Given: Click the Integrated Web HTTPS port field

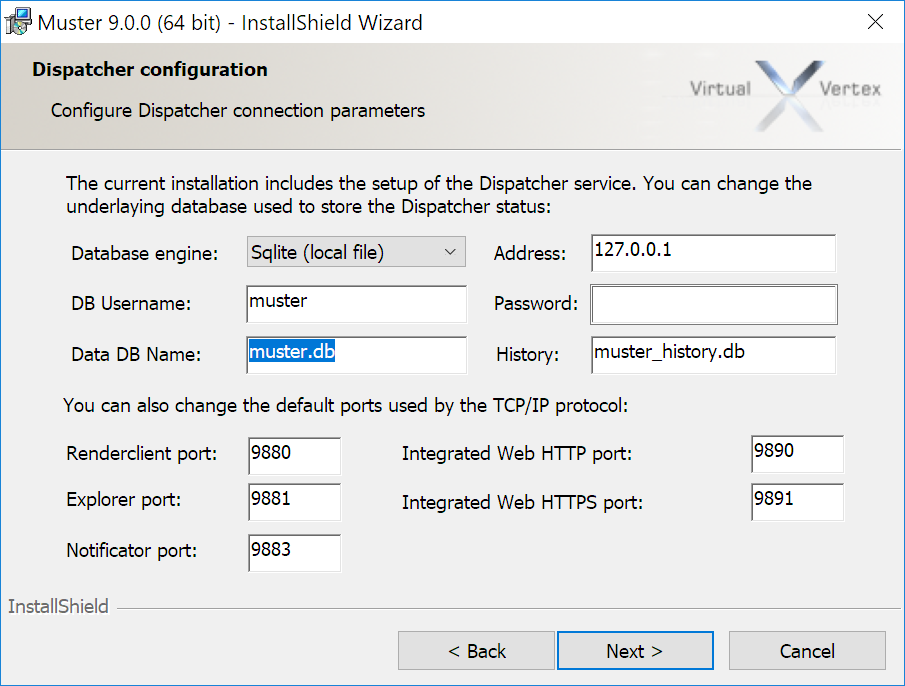Looking at the screenshot, I should 797,501.
